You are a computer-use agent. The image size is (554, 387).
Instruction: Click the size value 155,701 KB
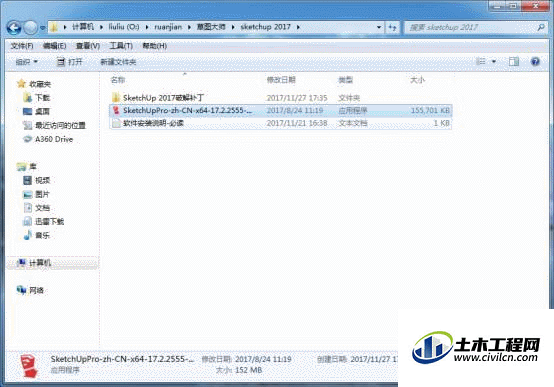(430, 111)
